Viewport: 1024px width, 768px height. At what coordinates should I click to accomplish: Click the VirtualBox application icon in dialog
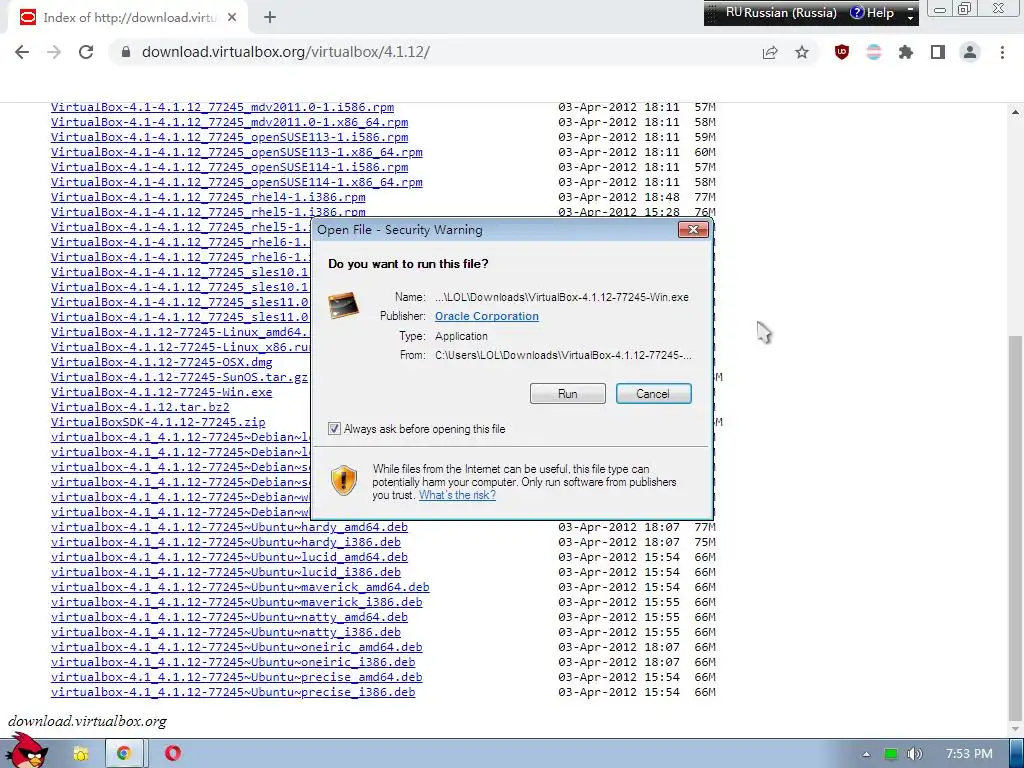tap(344, 305)
